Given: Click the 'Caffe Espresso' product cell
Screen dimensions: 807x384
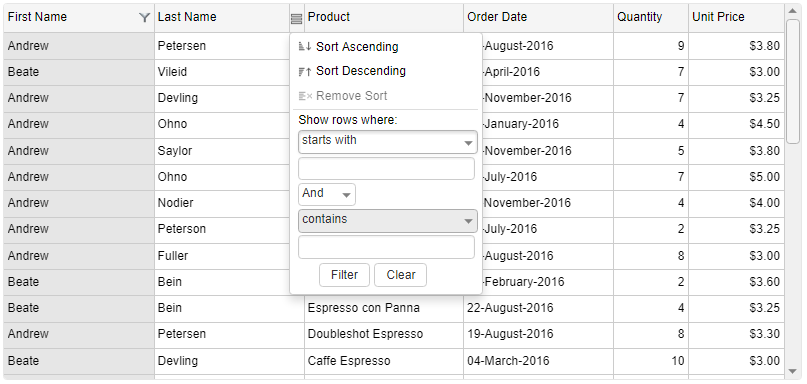Looking at the screenshot, I should 384,361.
